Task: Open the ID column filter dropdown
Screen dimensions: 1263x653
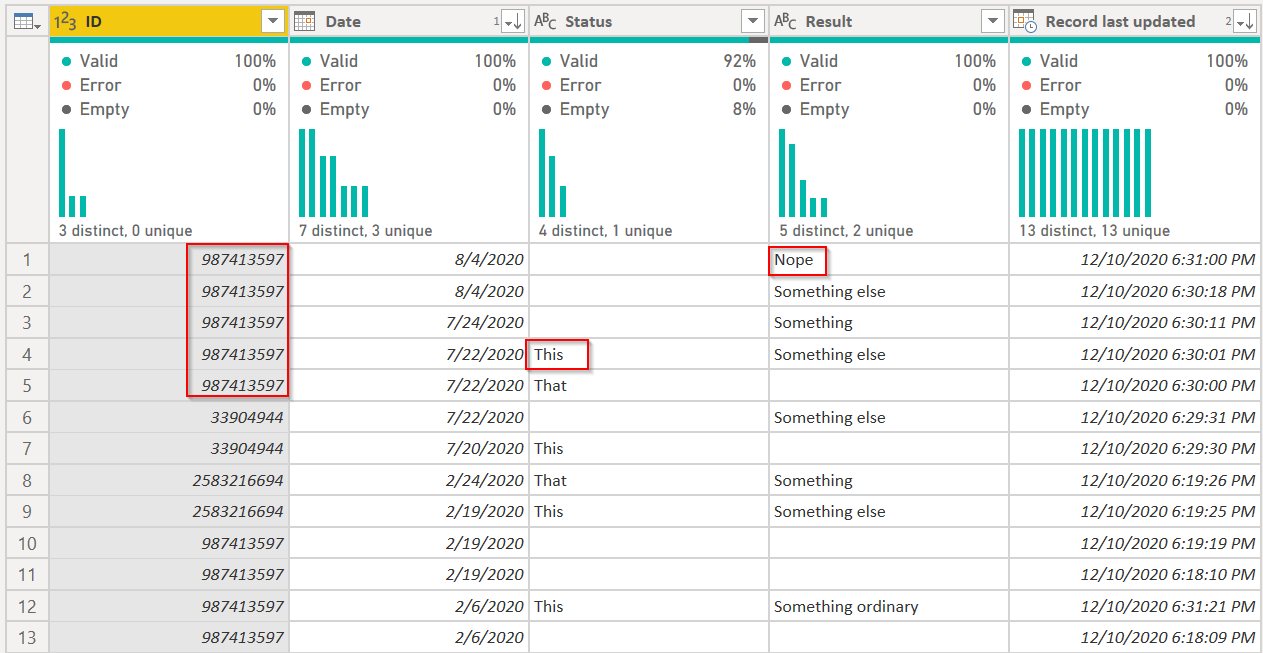Action: coord(273,21)
